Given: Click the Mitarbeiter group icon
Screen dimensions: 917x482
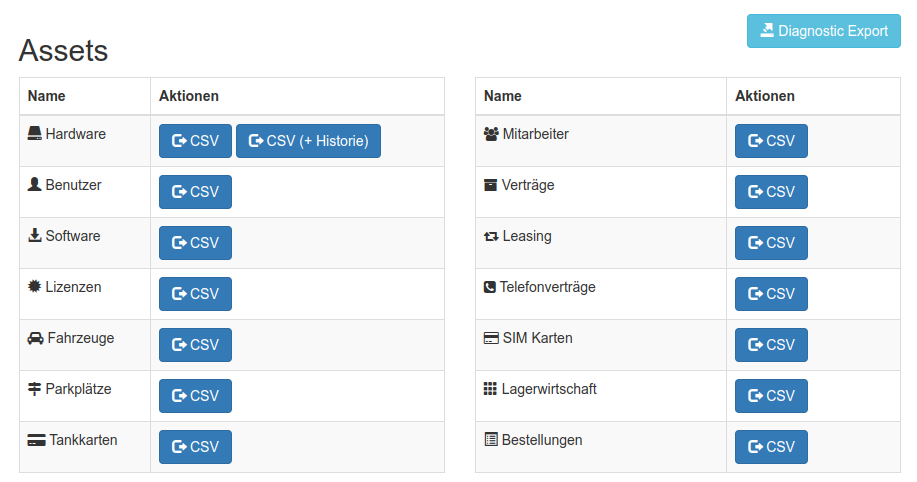Looking at the screenshot, I should click(491, 133).
